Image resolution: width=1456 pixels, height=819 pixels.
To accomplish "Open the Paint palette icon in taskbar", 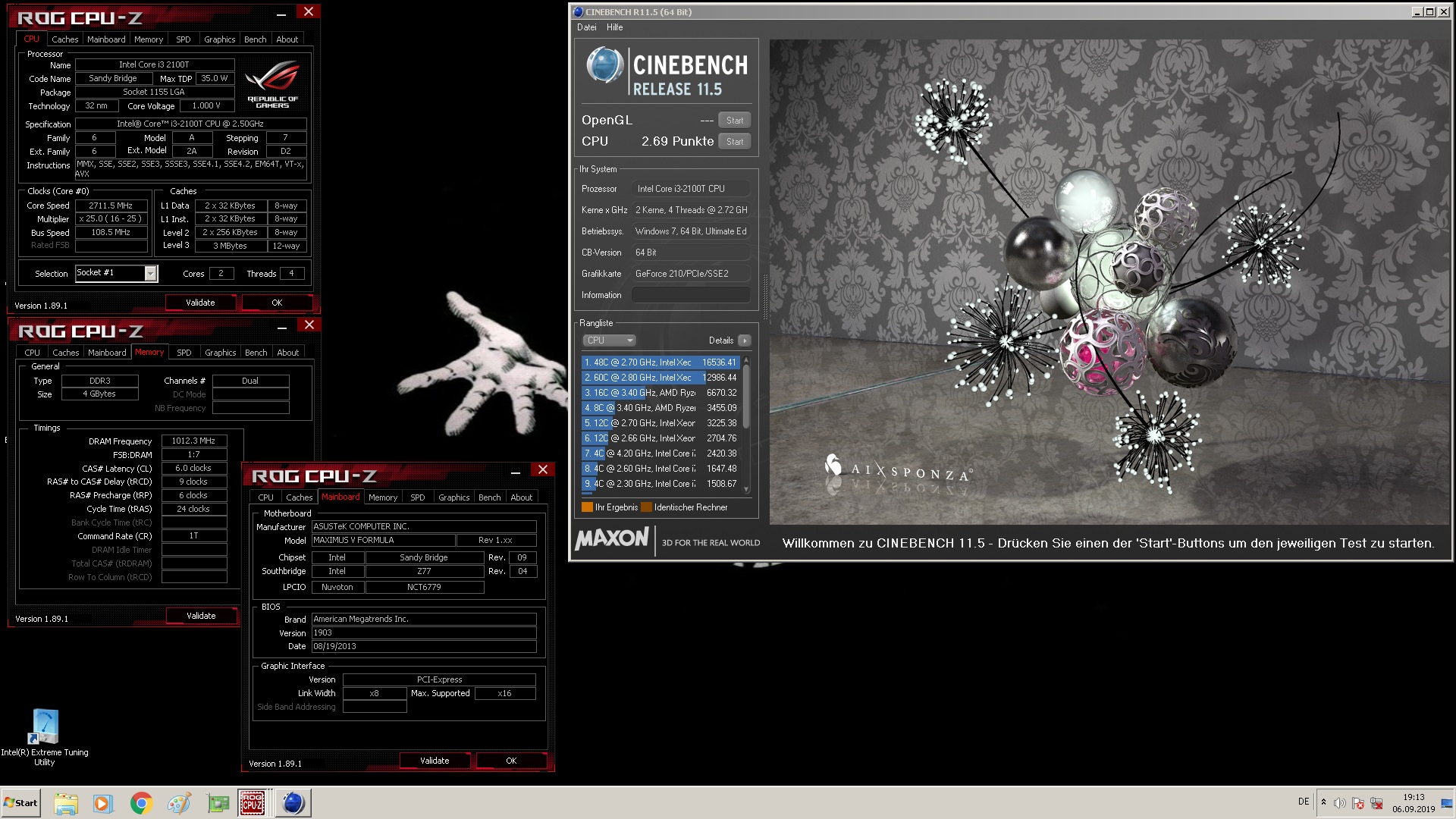I will click(x=179, y=803).
